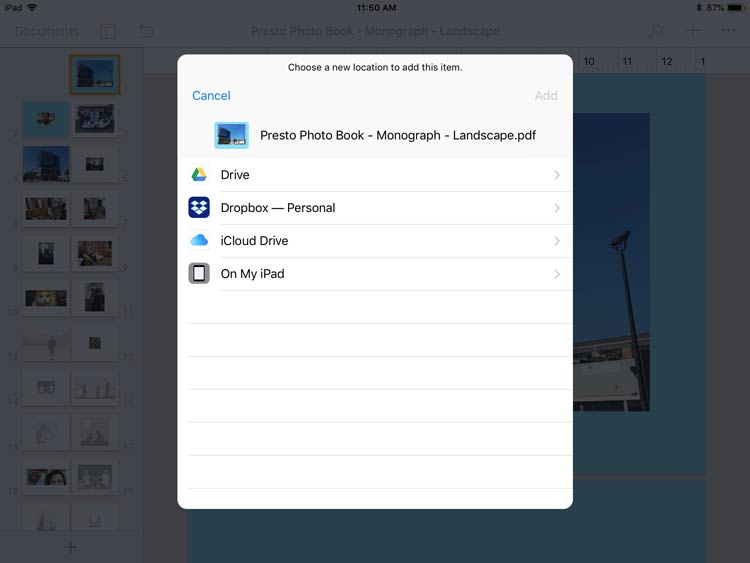Tap the insert plus icon in top toolbar
This screenshot has width=750, height=563.
693,32
